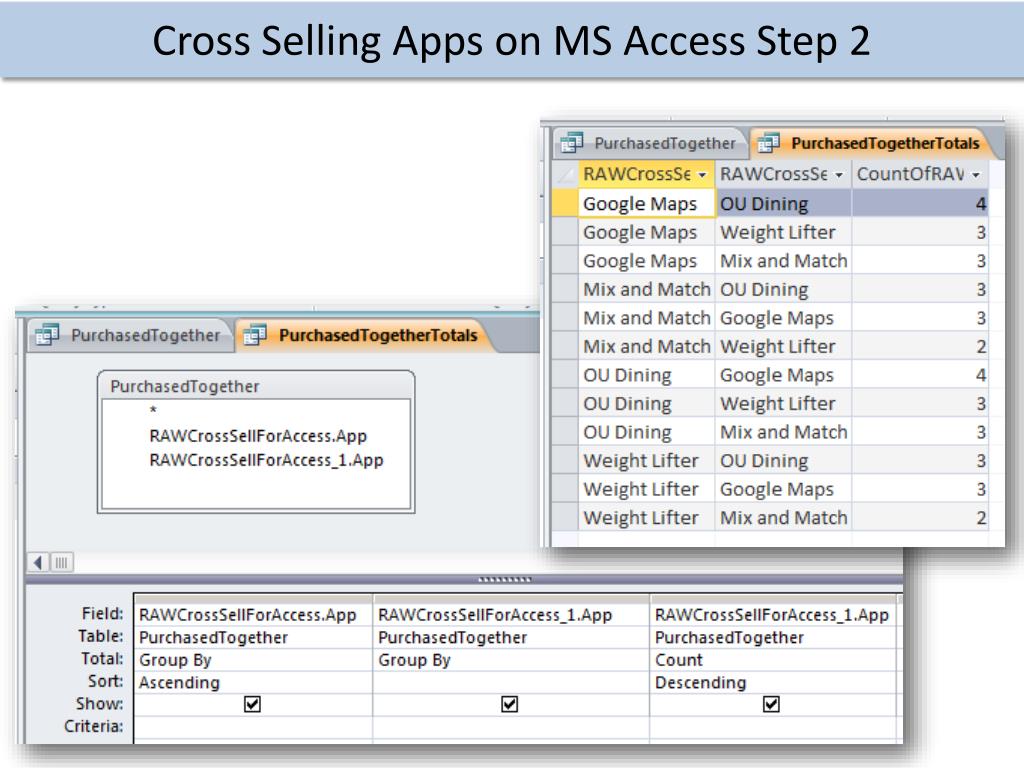Click query icon on design PurchasedTogetherTotals tab
The width and height of the screenshot is (1024, 768).
(x=255, y=335)
